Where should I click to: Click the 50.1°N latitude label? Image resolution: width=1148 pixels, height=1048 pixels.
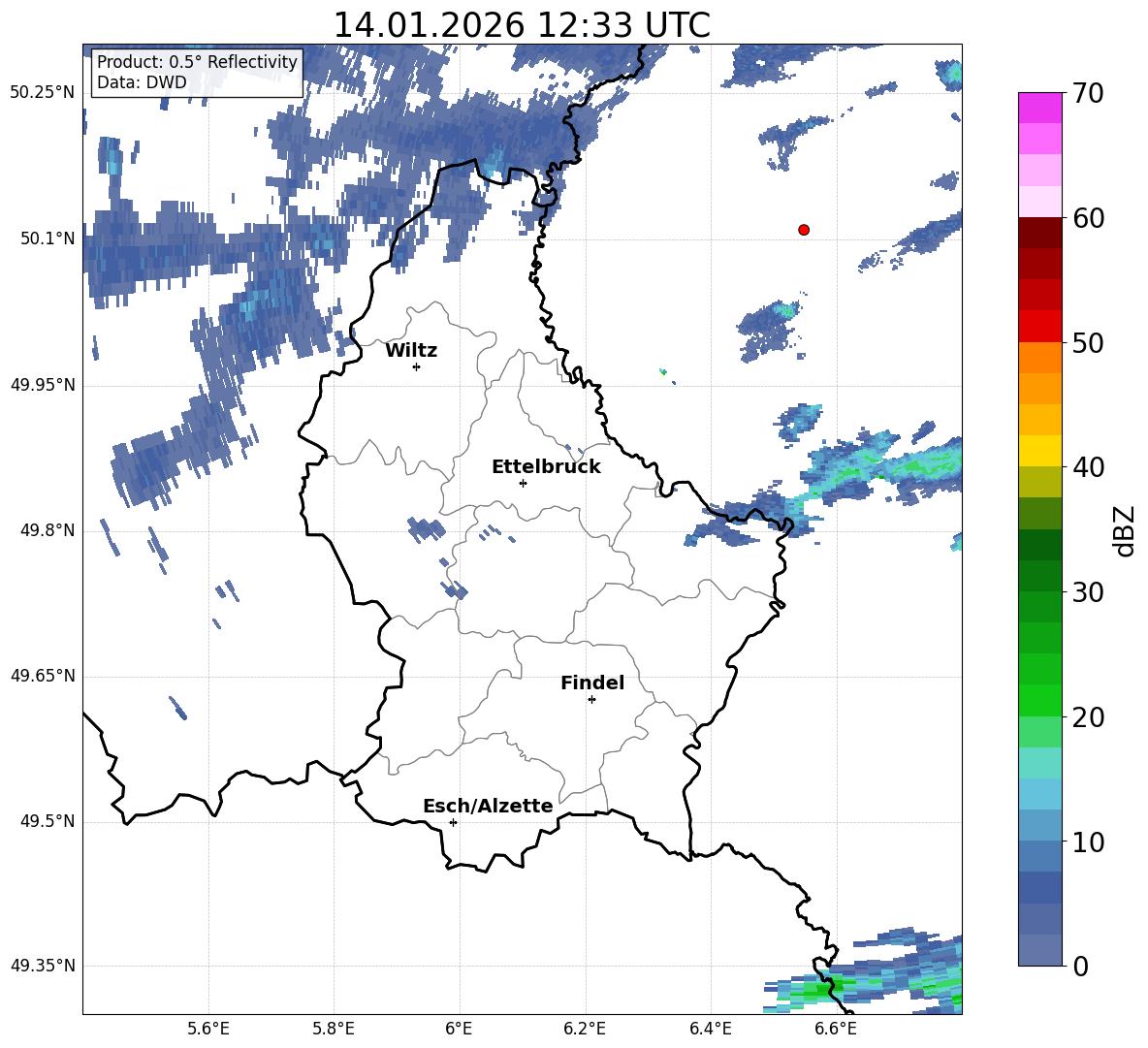(x=48, y=238)
